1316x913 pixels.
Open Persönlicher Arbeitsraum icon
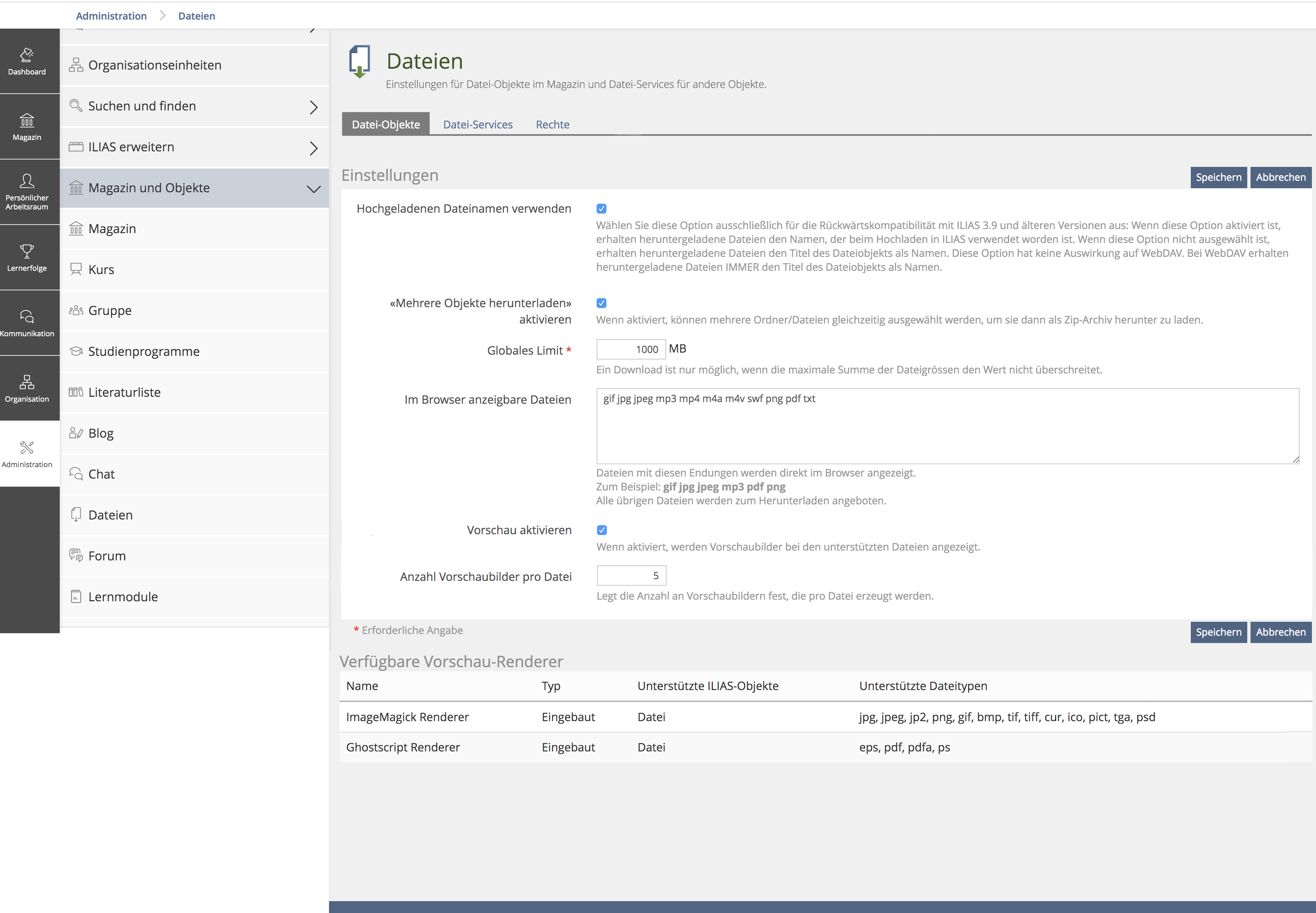pyautogui.click(x=27, y=191)
